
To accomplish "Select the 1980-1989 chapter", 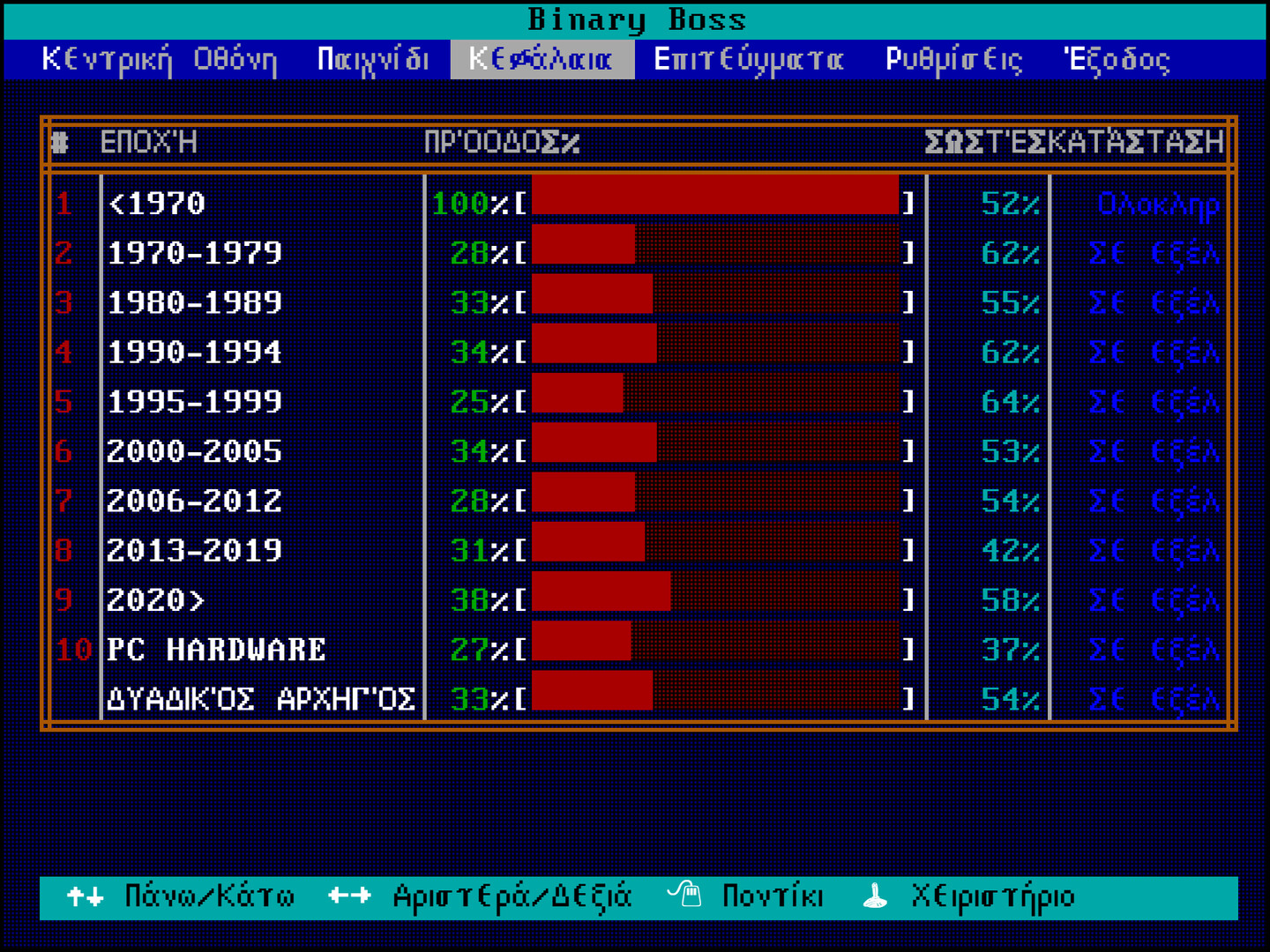I will [x=194, y=303].
